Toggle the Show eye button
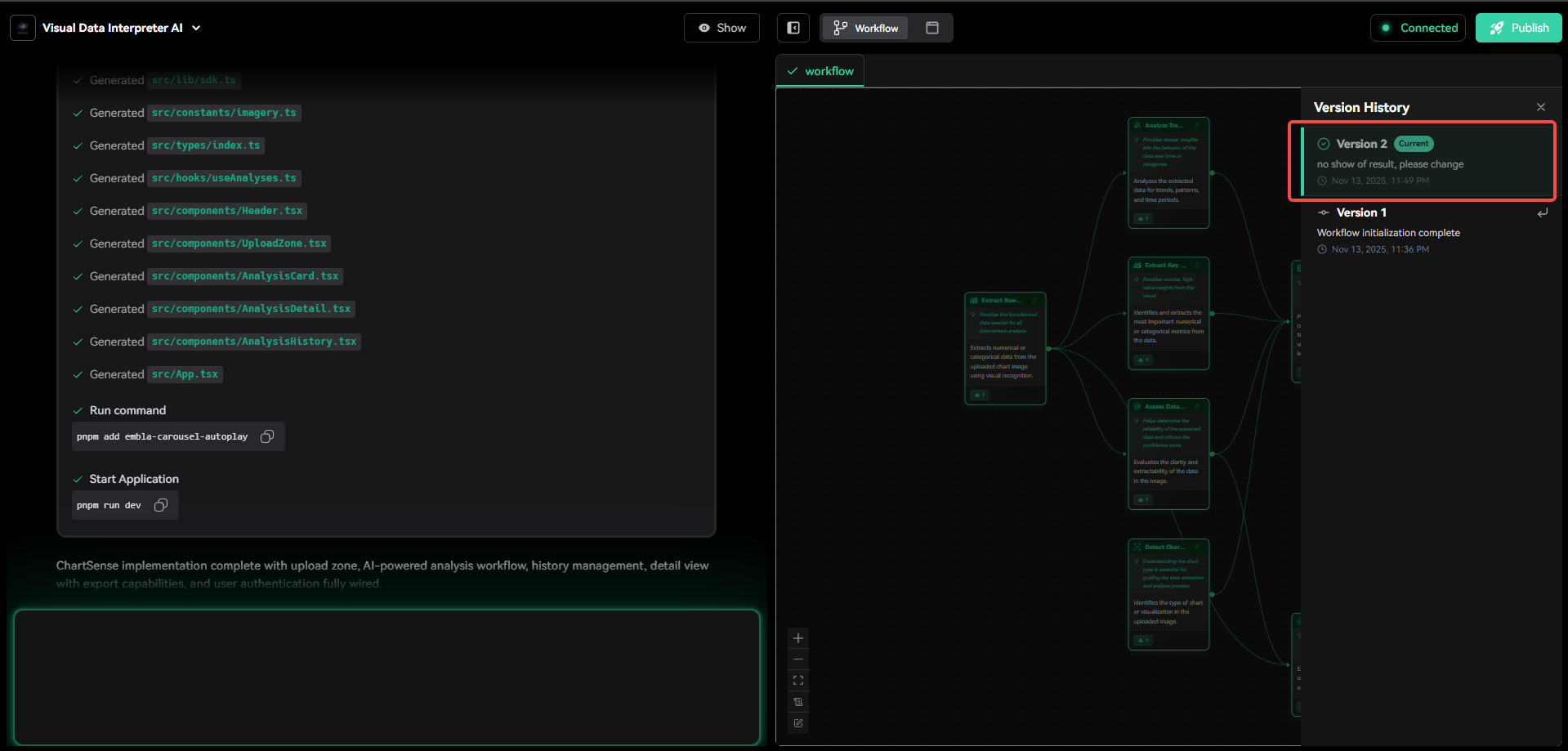Image resolution: width=1568 pixels, height=751 pixels. point(721,28)
